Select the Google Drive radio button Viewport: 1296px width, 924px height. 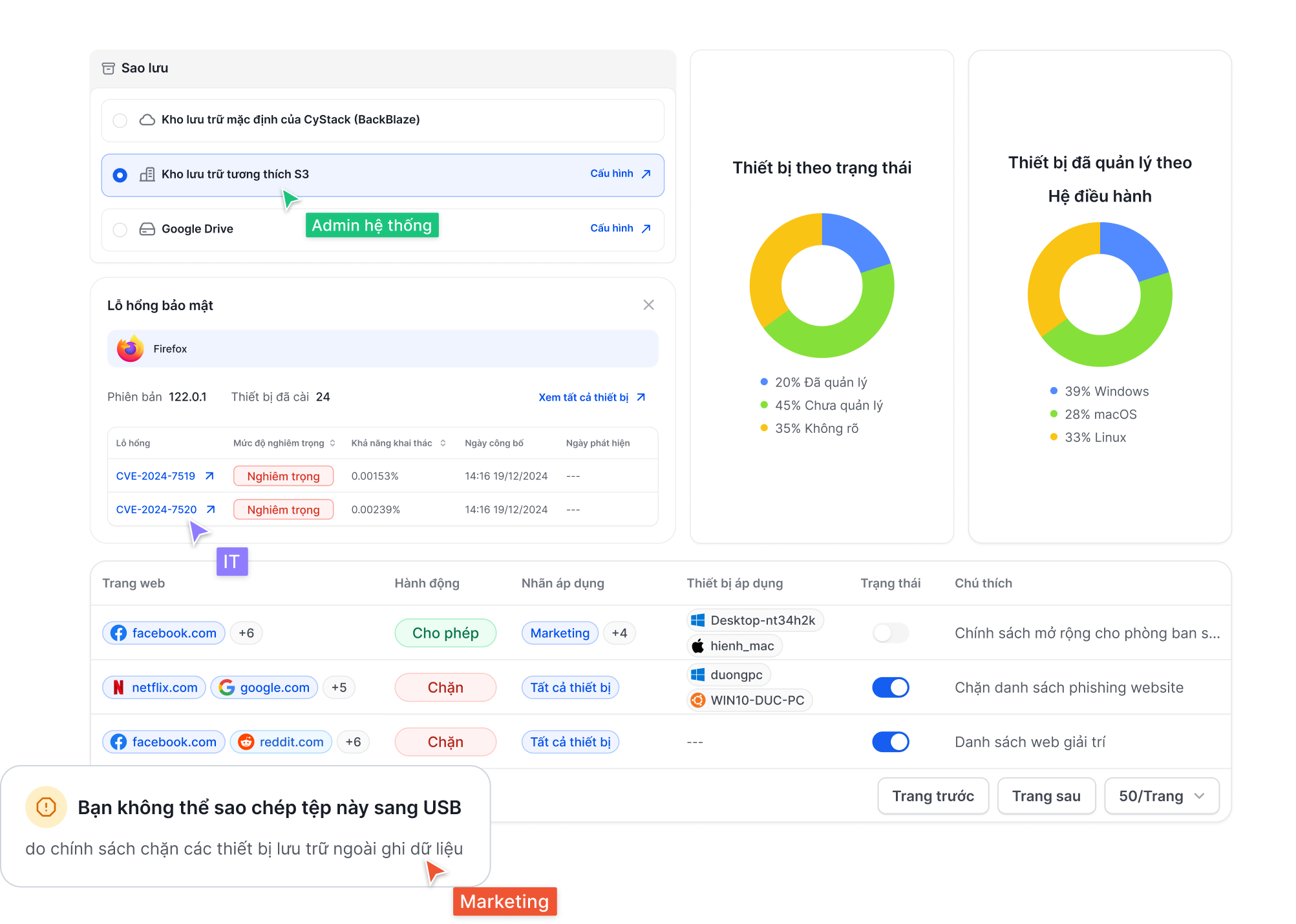coord(120,230)
